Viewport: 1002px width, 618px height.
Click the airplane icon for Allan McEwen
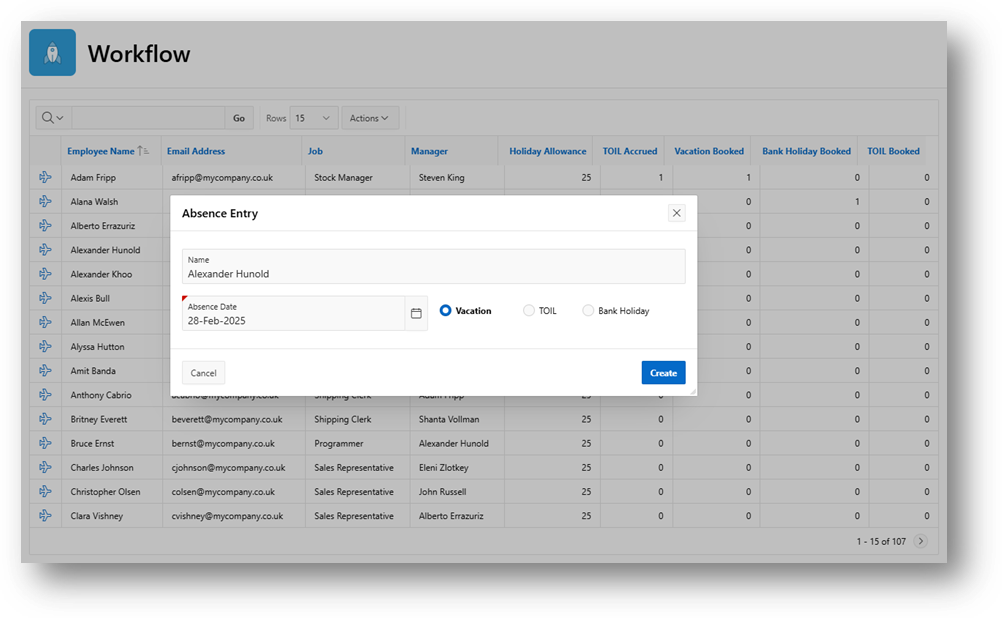[x=45, y=322]
